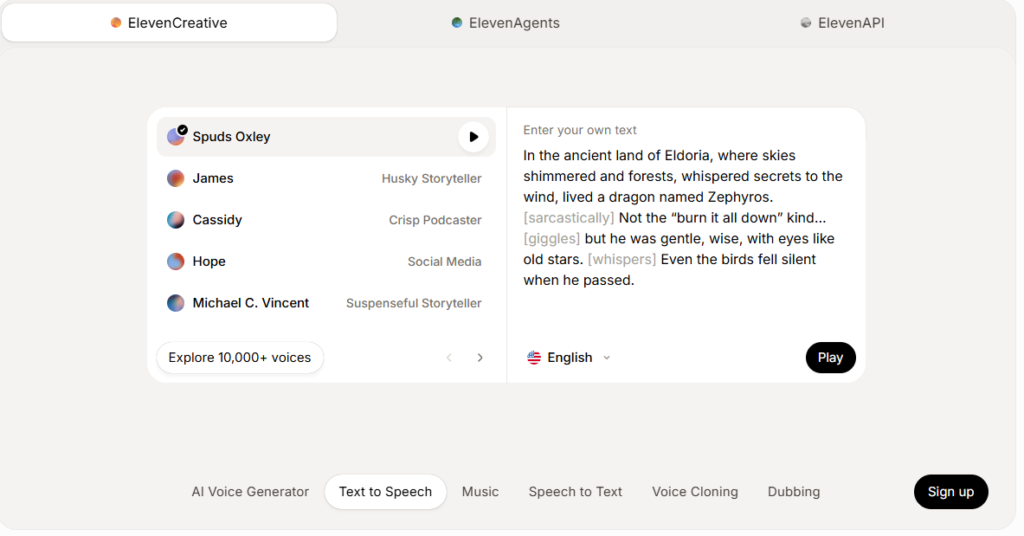Click the US flag icon
Viewport: 1024px width, 536px height.
534,358
